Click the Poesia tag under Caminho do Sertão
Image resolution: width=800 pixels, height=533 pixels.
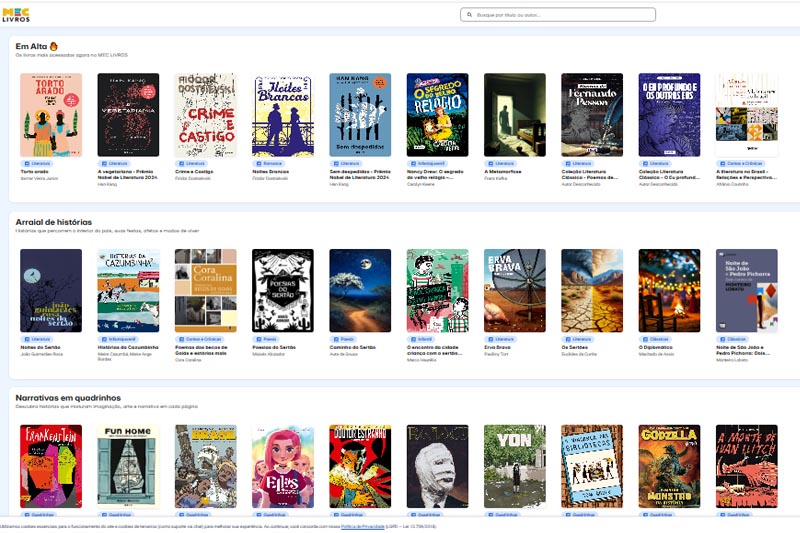coord(343,339)
